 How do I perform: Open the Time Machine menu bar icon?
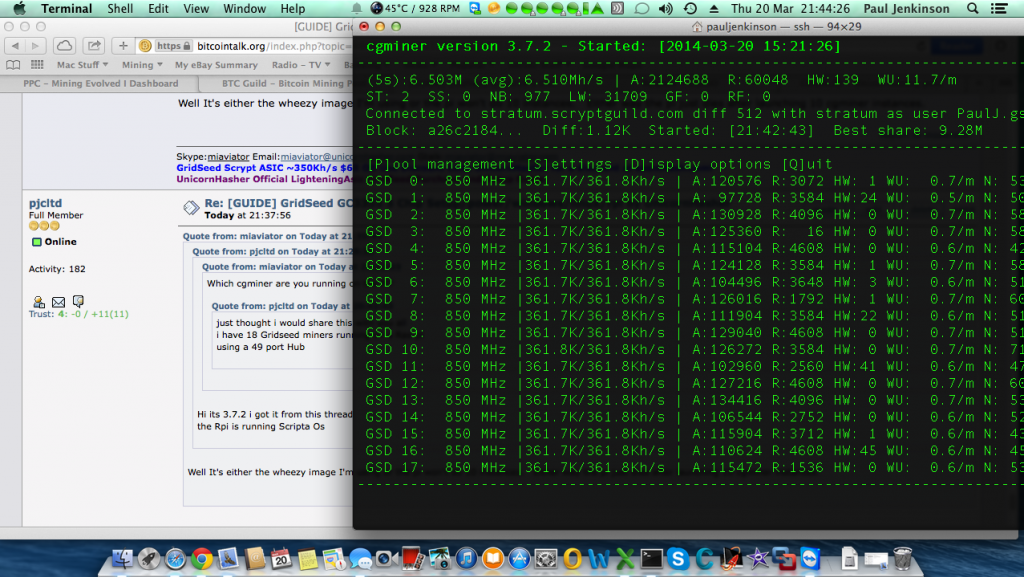tap(690, 8)
